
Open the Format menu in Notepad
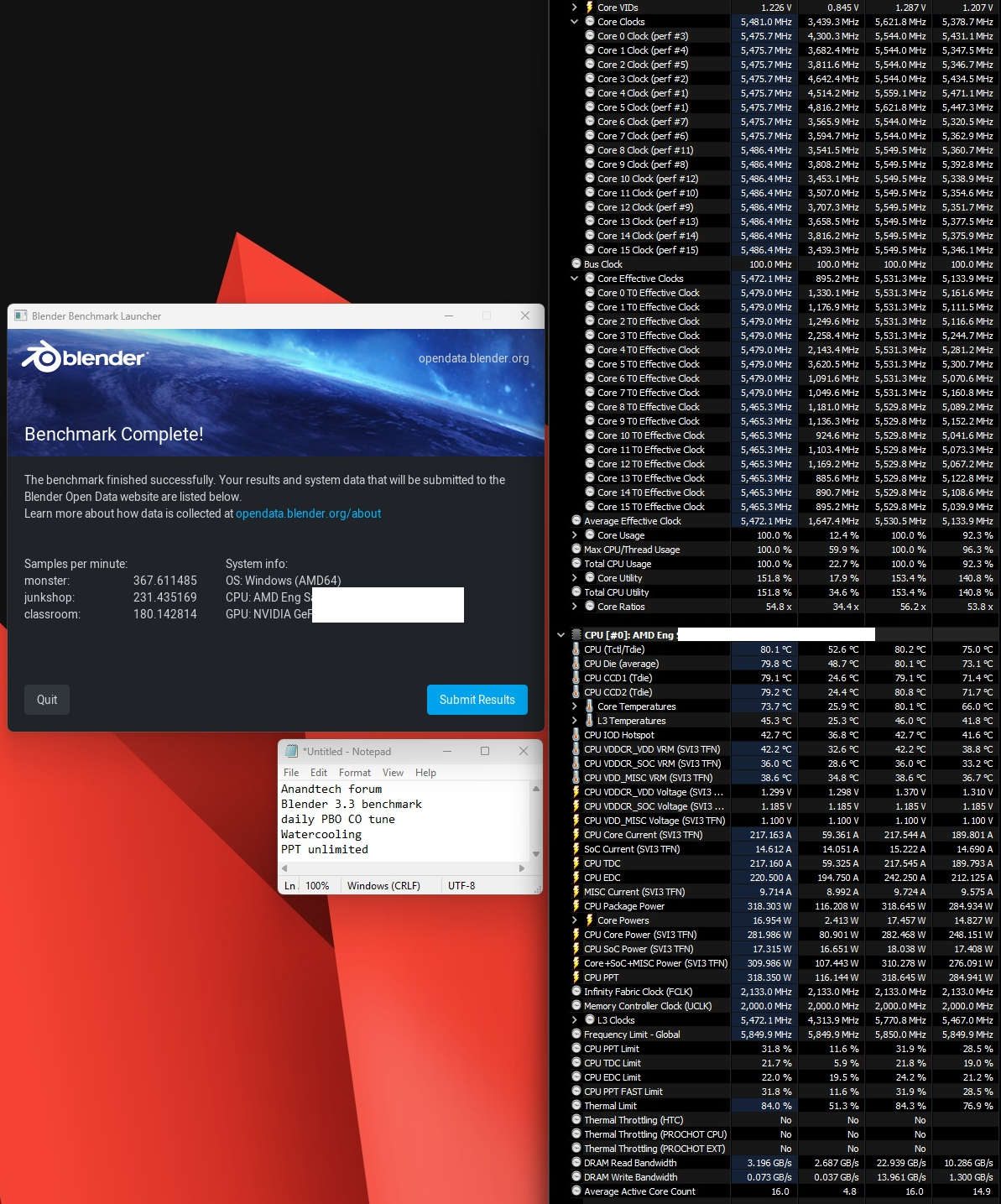pos(354,772)
